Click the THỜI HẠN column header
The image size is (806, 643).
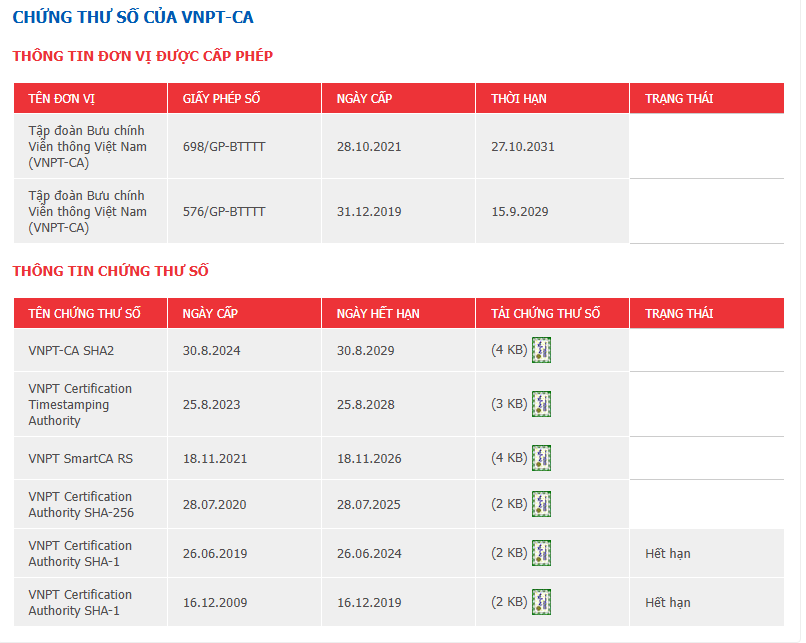tap(553, 98)
